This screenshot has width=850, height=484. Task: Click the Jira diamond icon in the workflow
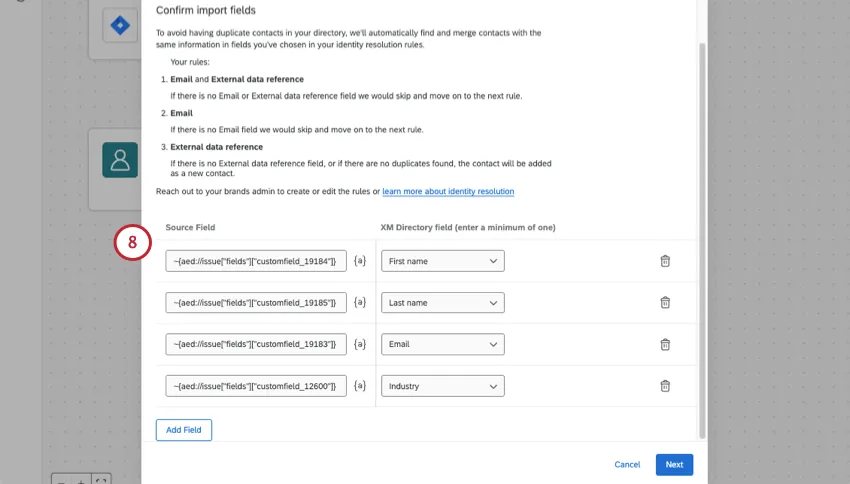tap(120, 25)
